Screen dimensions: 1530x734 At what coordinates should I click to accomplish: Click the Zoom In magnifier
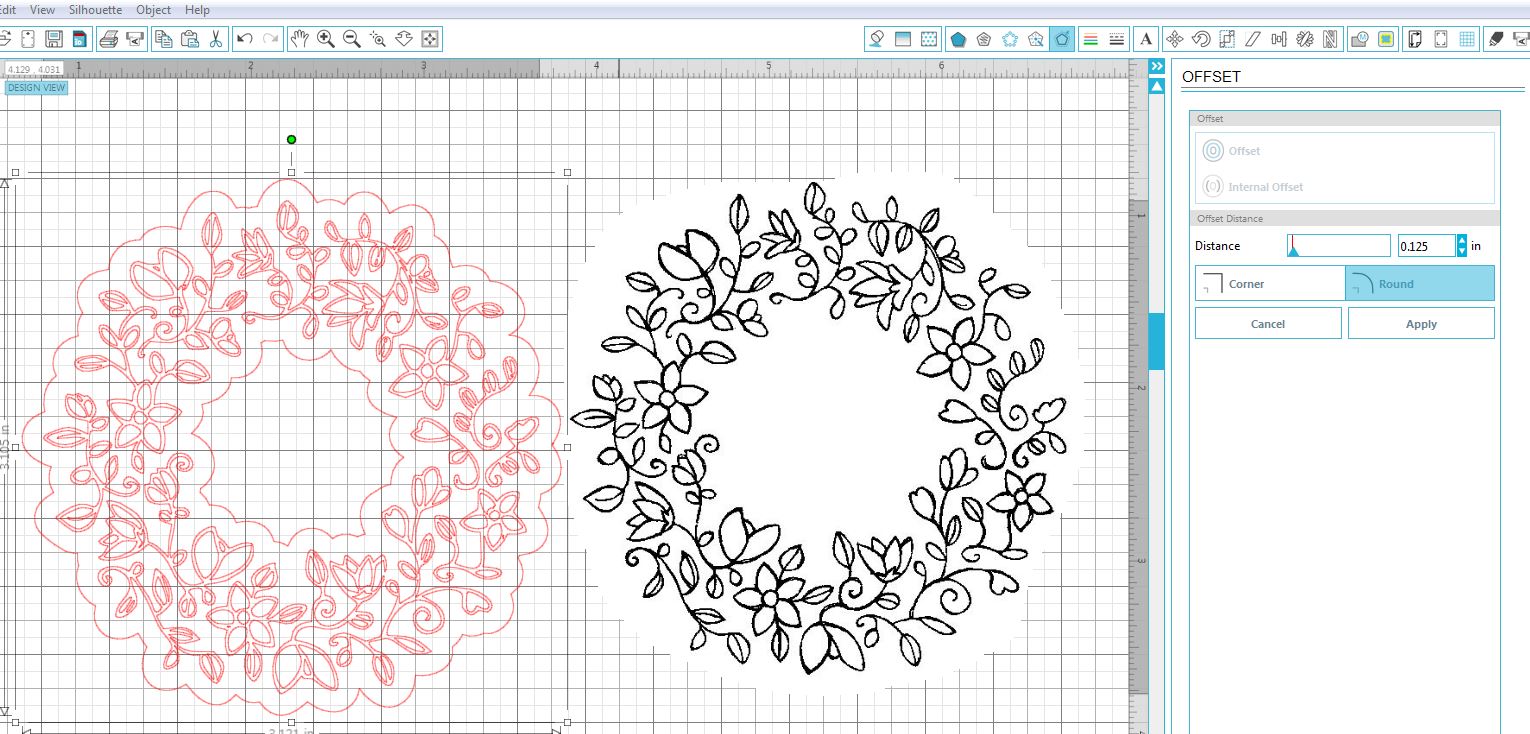(325, 39)
